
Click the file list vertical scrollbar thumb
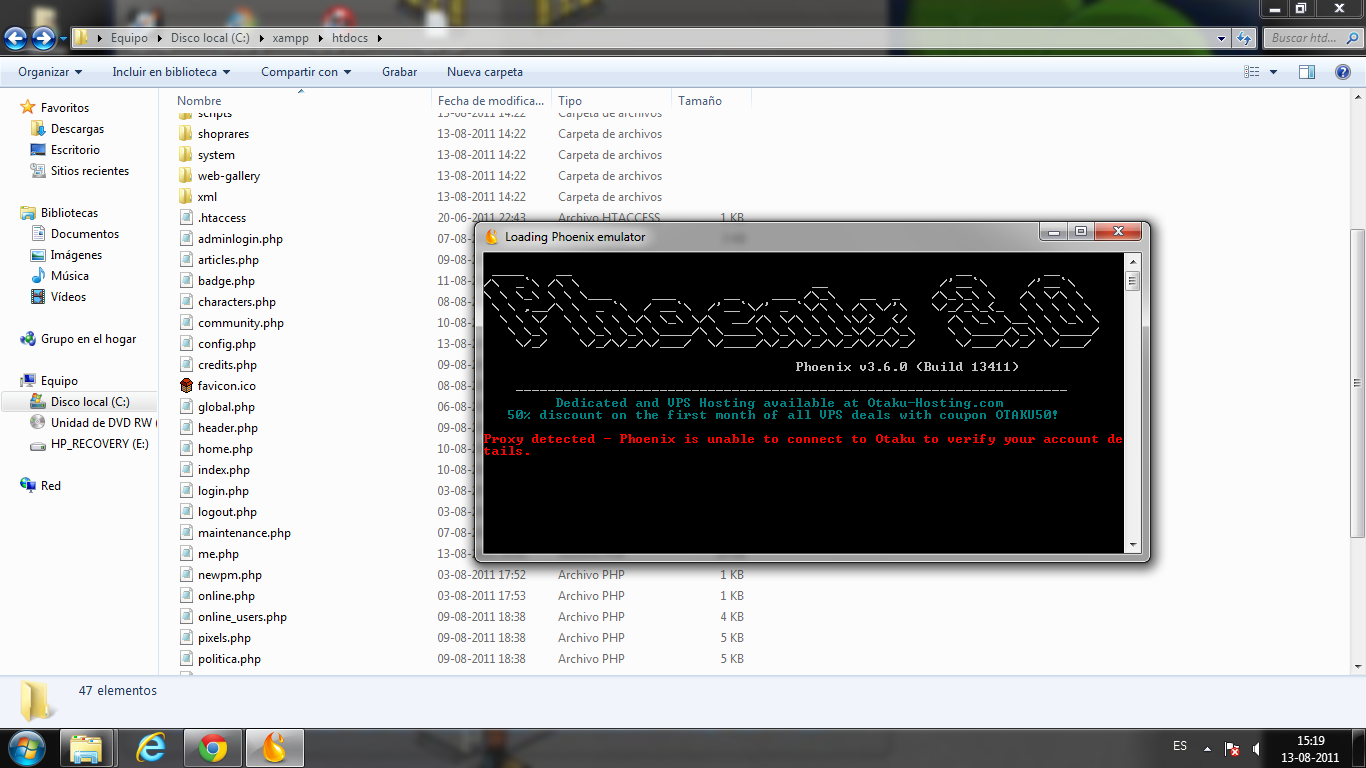(x=1357, y=385)
